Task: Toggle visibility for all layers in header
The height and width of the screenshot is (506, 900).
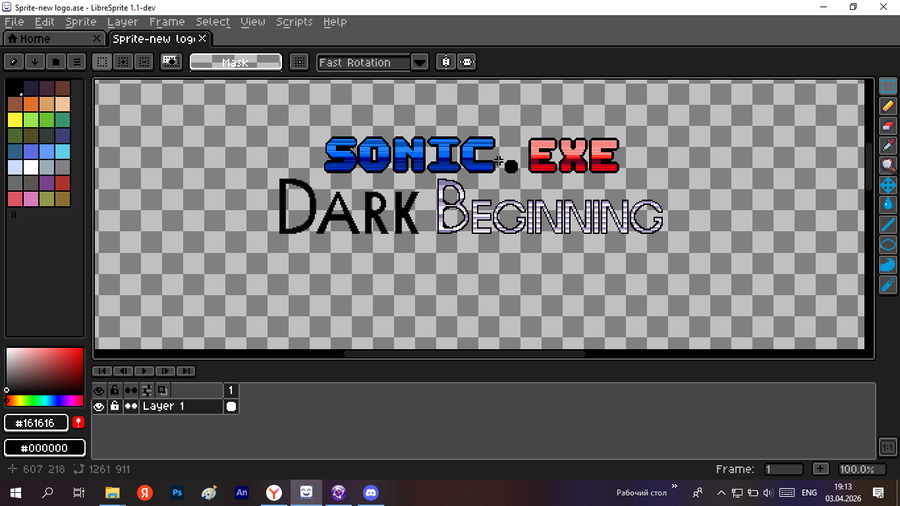Action: 99,391
